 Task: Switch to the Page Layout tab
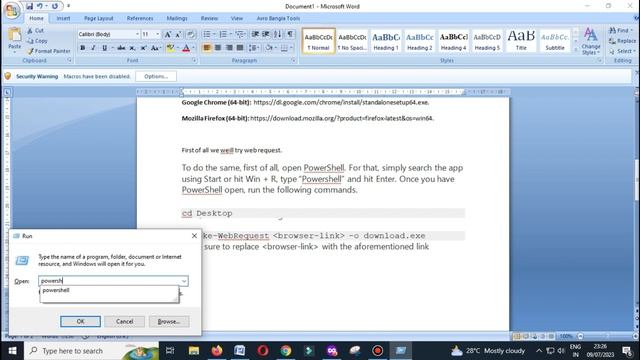pos(98,18)
